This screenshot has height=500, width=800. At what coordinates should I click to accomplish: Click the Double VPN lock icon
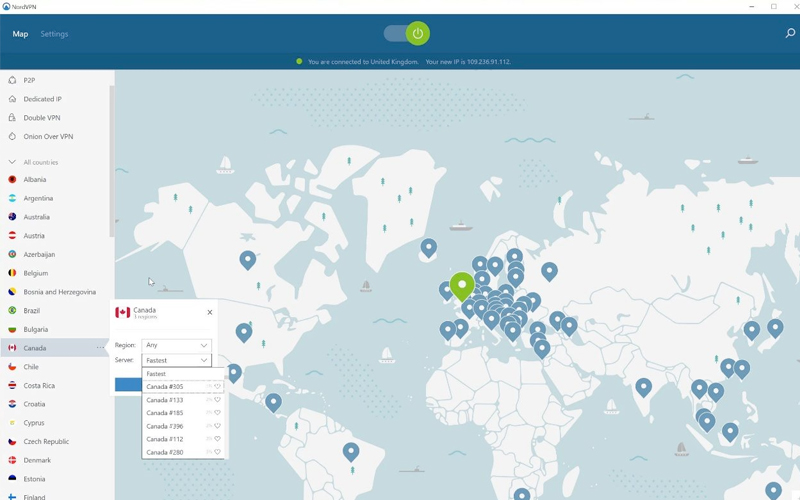click(x=12, y=118)
